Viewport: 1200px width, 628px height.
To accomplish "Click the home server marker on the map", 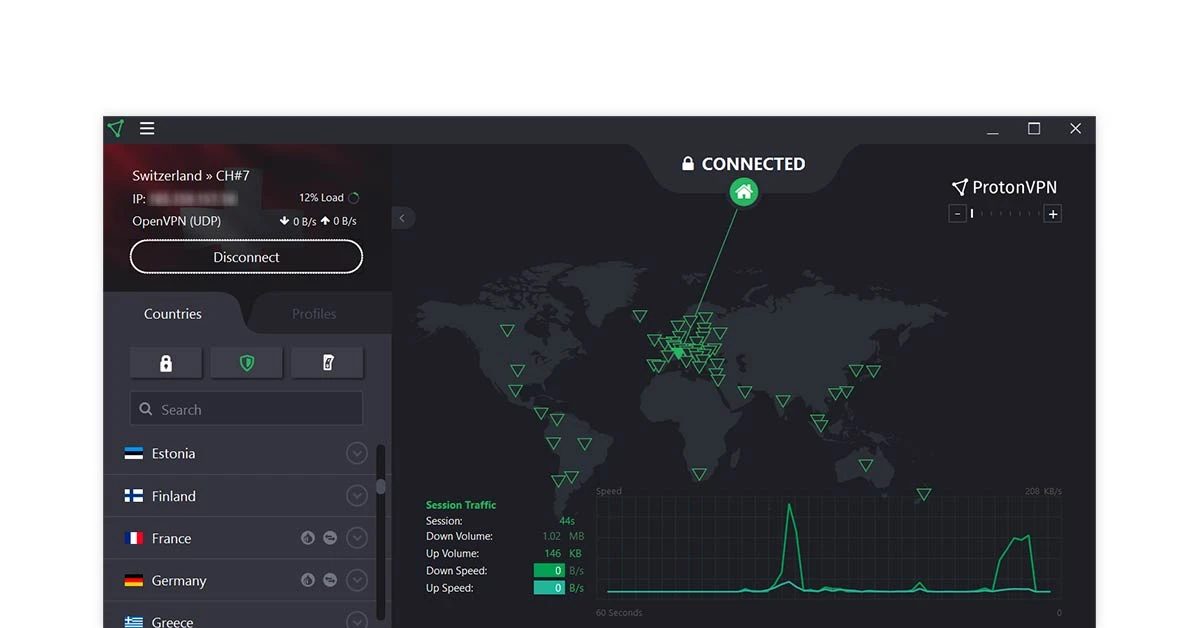I will coord(743,191).
